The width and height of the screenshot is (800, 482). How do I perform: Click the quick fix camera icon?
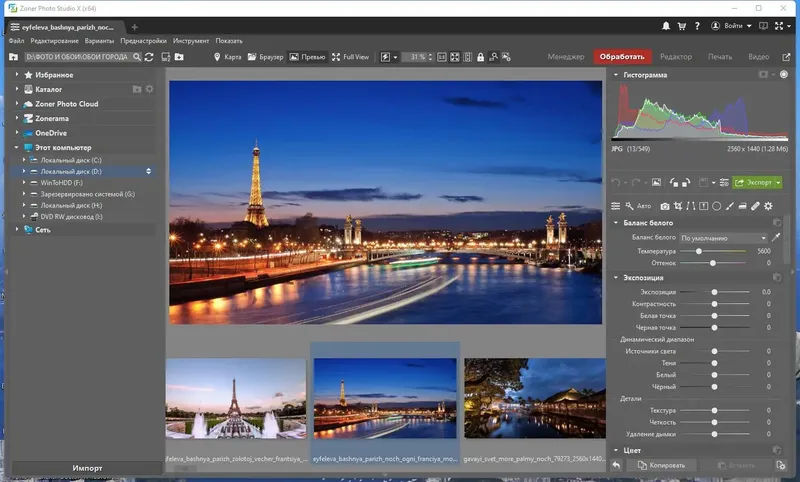pyautogui.click(x=664, y=206)
